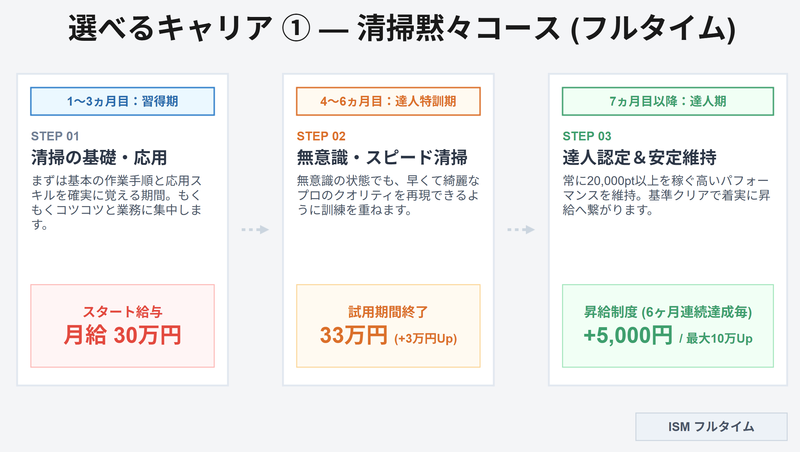Click the description starting 無意識の状態でも

click(x=388, y=195)
